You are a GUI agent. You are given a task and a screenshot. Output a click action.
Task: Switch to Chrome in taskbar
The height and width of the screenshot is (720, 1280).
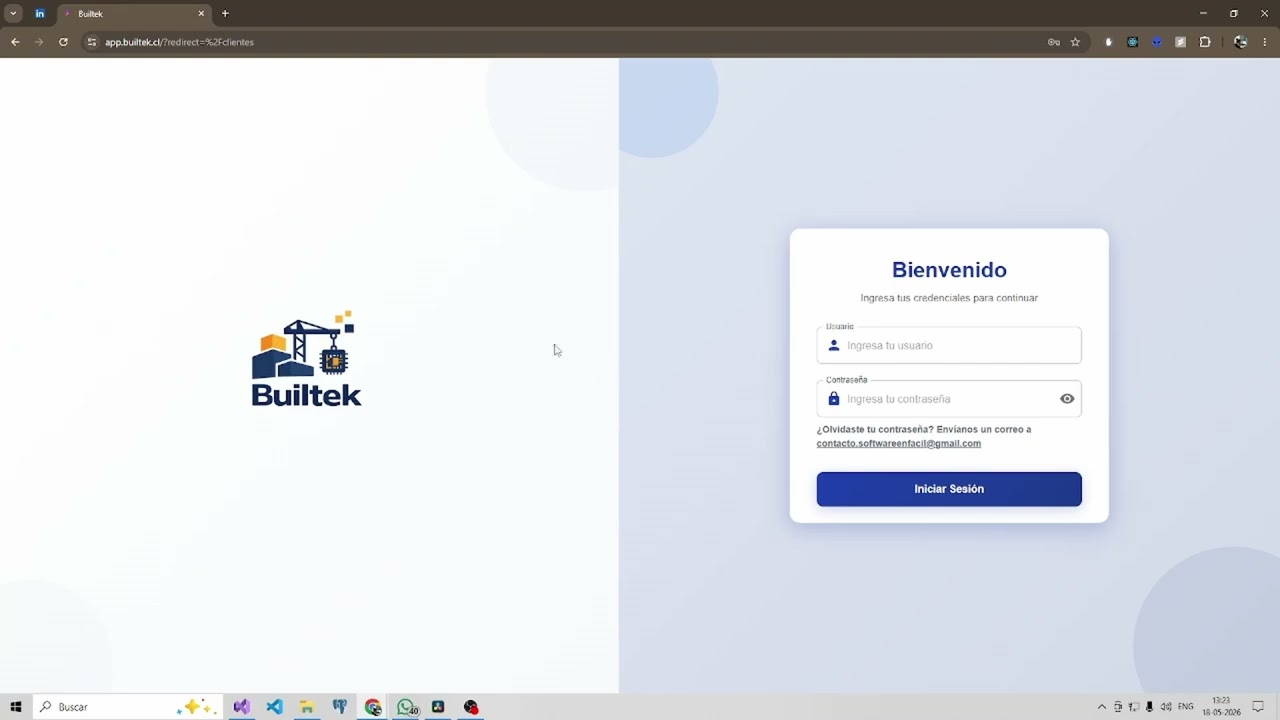click(x=373, y=707)
